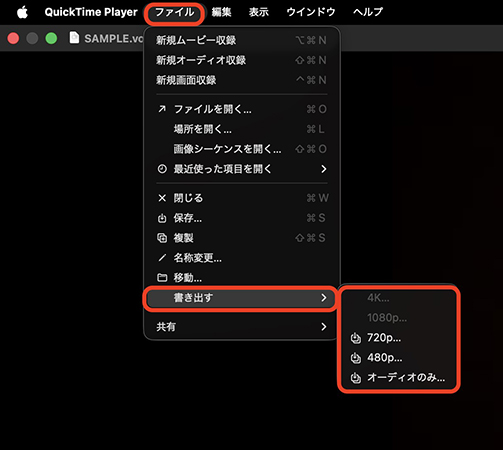503x450 pixels.
Task: Open the 書き出す submenu
Action: [240, 298]
